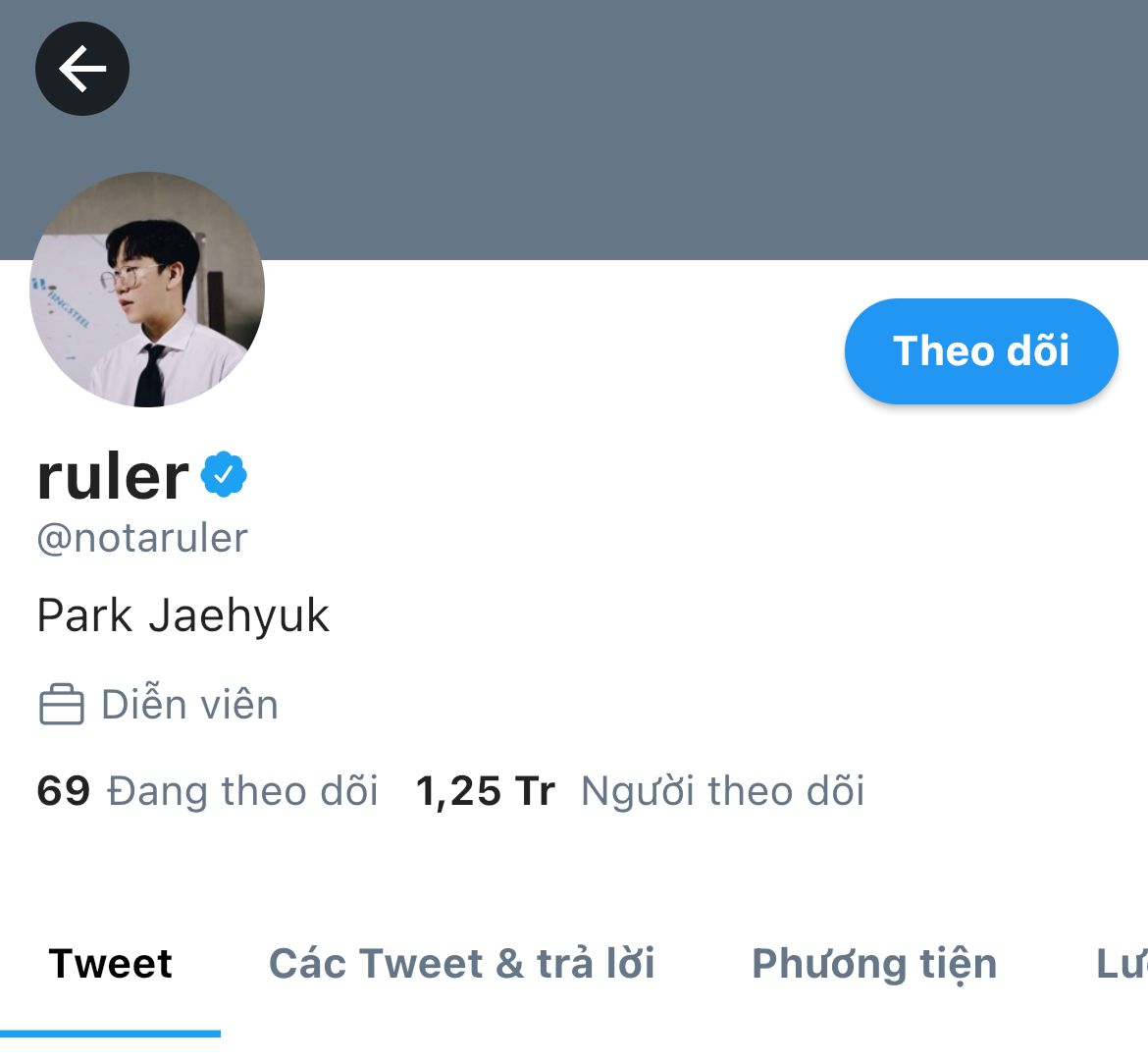Open the Phương tiện tab
Screen dimensions: 1148x1064
pyautogui.click(x=874, y=964)
